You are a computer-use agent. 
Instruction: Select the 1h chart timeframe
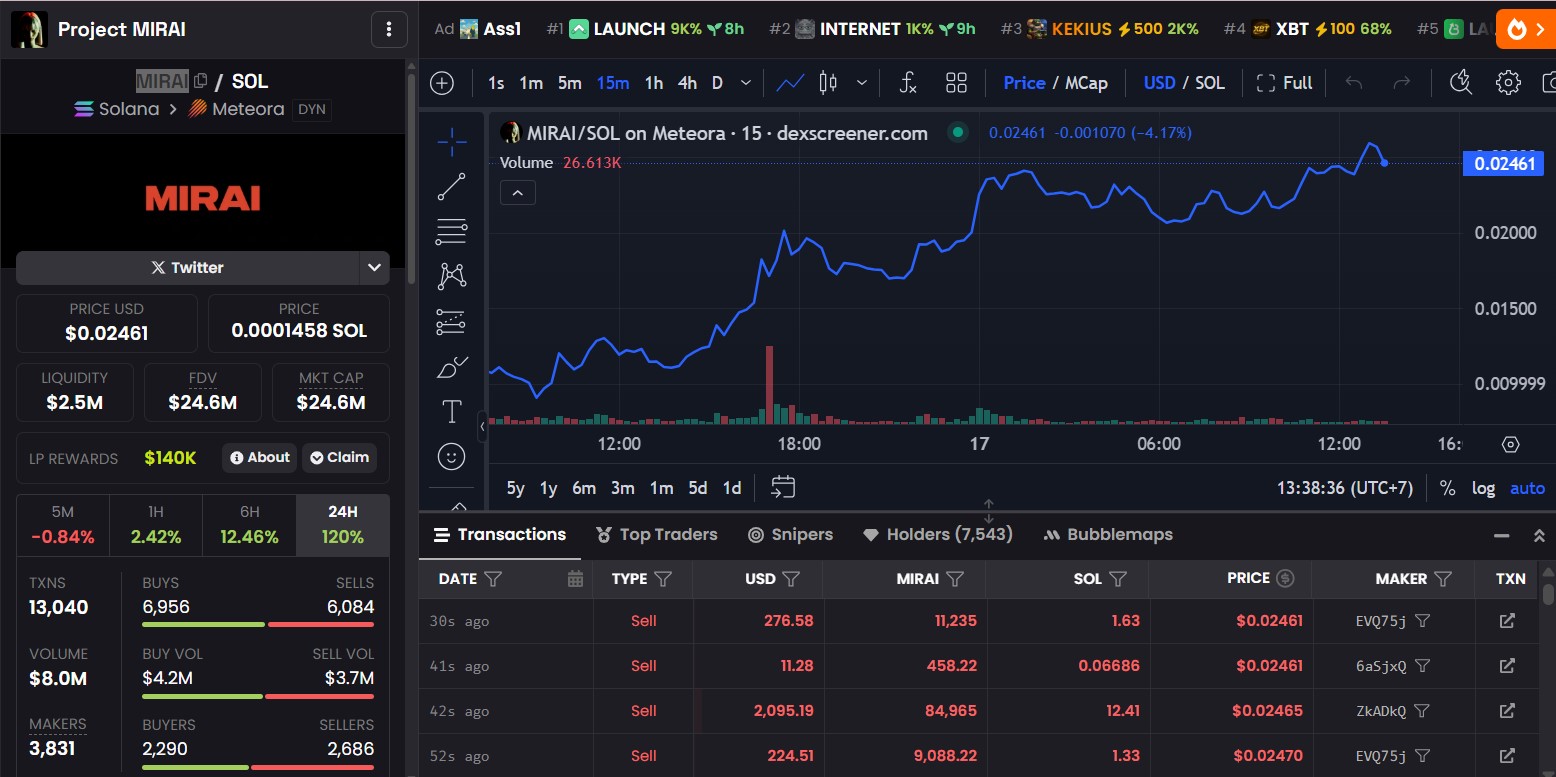click(x=654, y=83)
